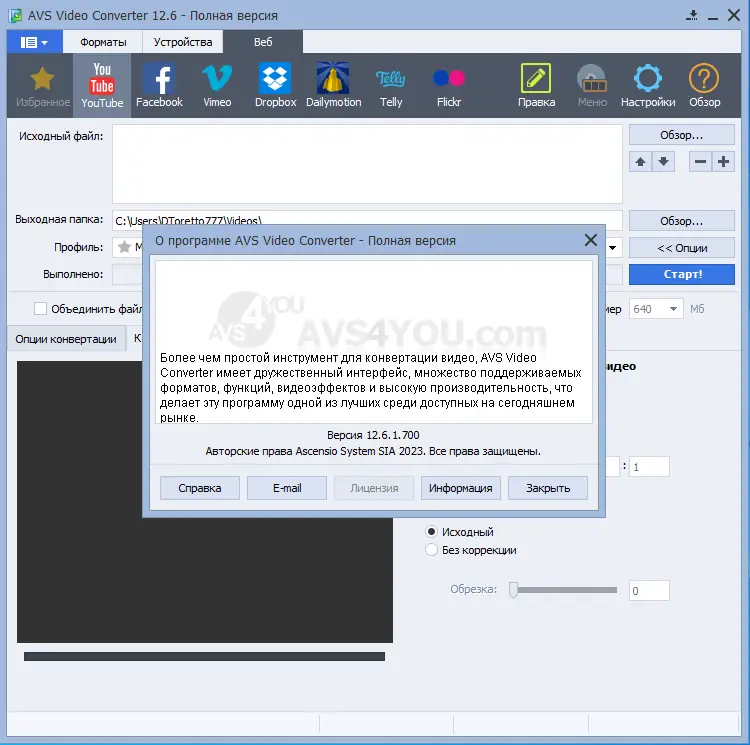Toggle the Объединить файлы checkbox
Viewport: 750px width, 745px height.
point(40,309)
